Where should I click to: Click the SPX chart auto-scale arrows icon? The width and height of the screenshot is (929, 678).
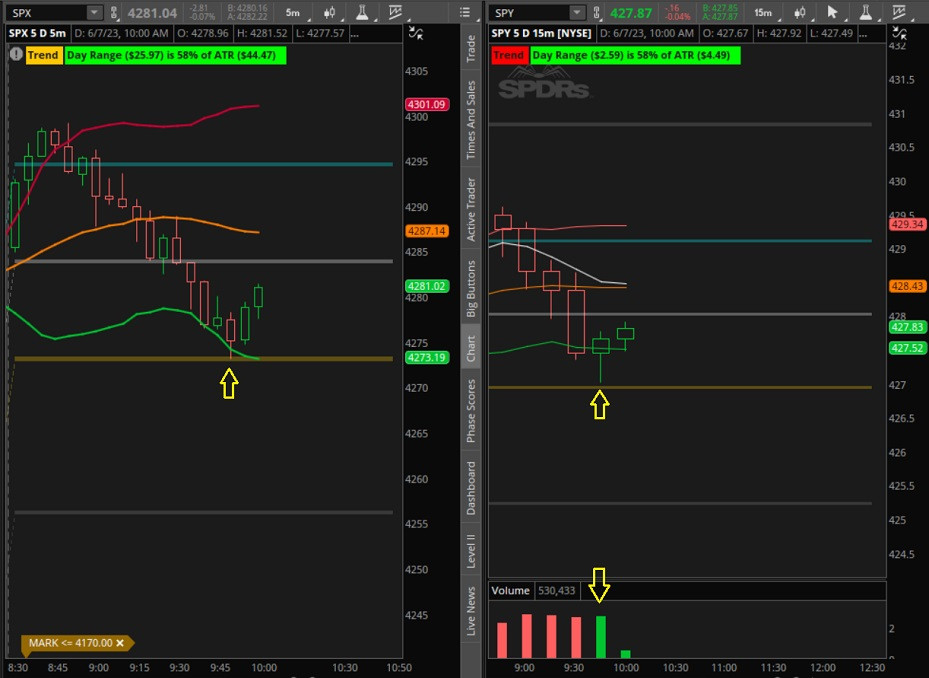tap(417, 34)
